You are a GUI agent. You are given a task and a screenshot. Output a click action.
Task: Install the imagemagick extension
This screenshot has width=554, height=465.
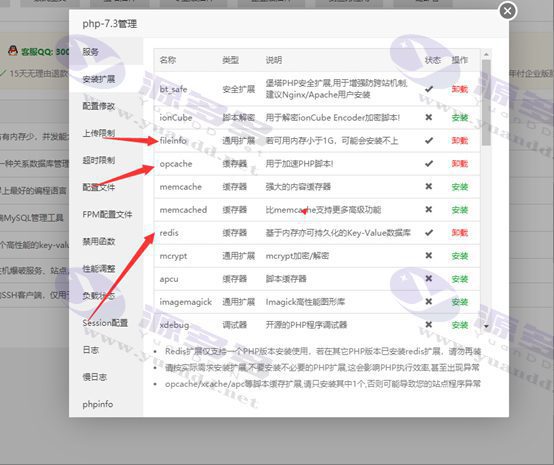pos(460,302)
